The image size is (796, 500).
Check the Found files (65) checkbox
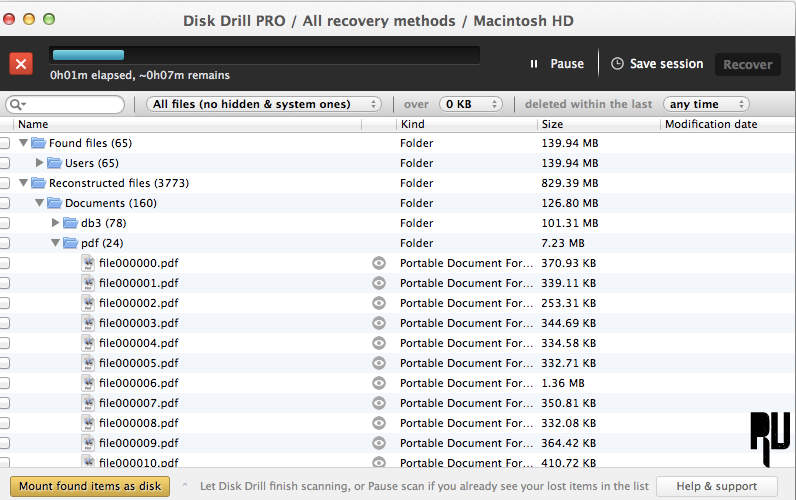point(4,143)
